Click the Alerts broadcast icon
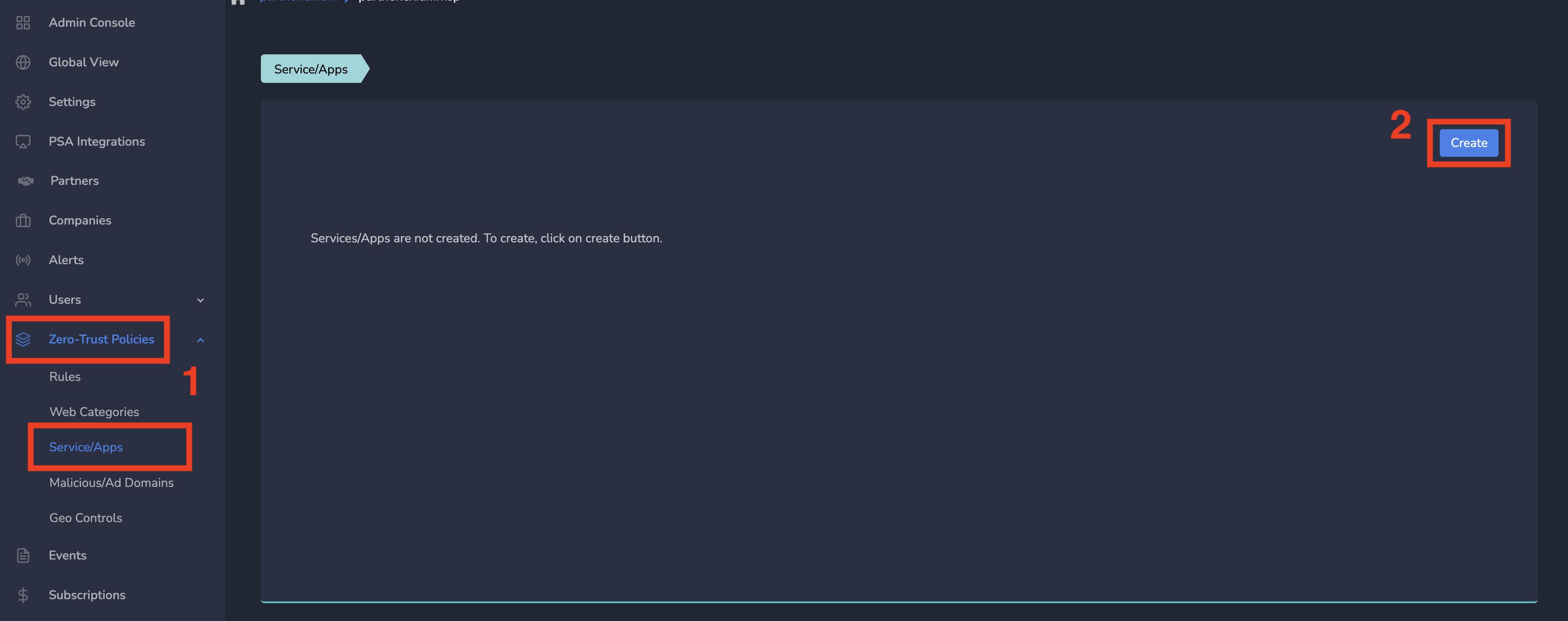 click(23, 260)
